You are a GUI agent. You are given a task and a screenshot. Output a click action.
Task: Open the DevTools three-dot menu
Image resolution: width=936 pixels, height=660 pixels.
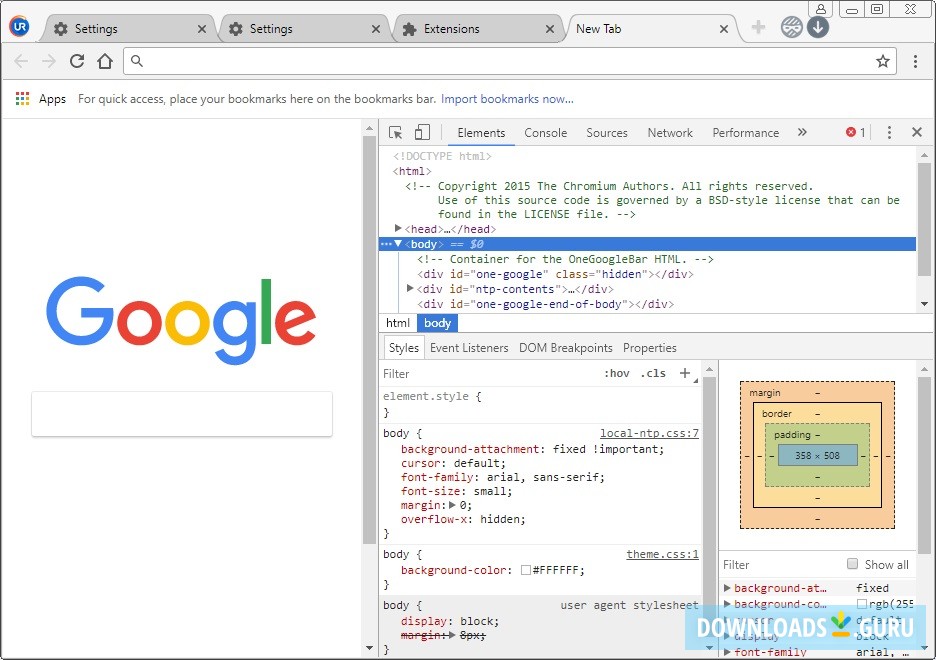click(x=889, y=131)
